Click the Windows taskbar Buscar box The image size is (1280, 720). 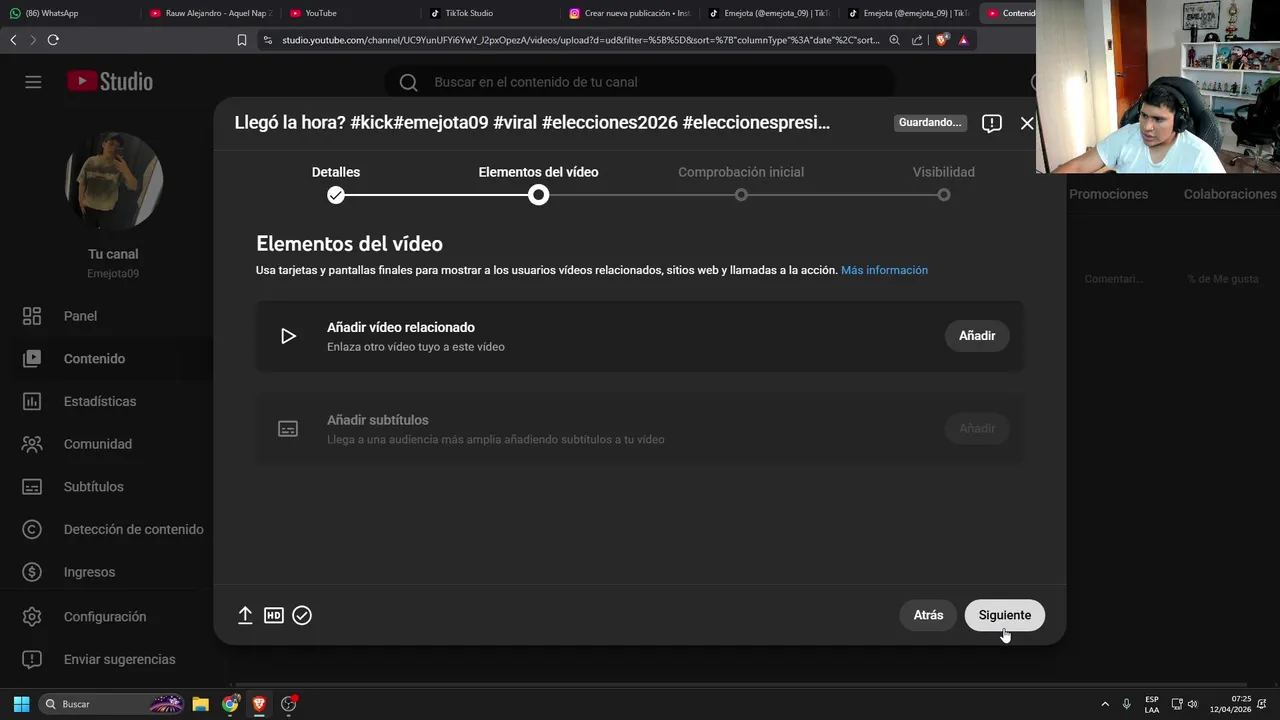click(112, 704)
